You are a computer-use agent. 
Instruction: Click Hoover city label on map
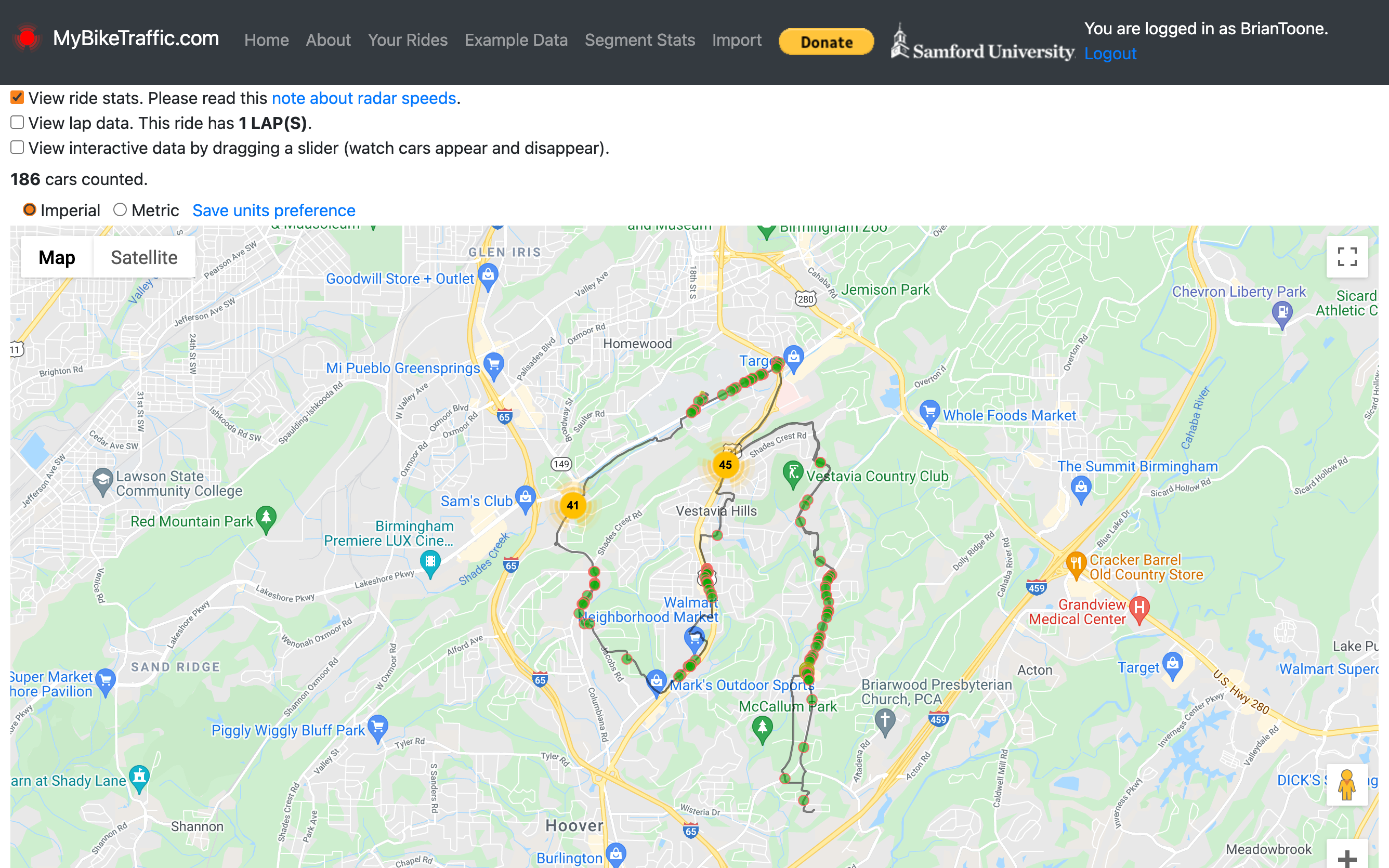tap(574, 825)
